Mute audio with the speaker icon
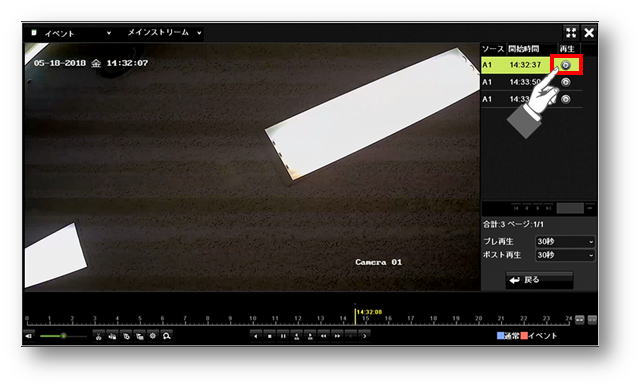This screenshot has width=641, height=389. click(x=29, y=336)
